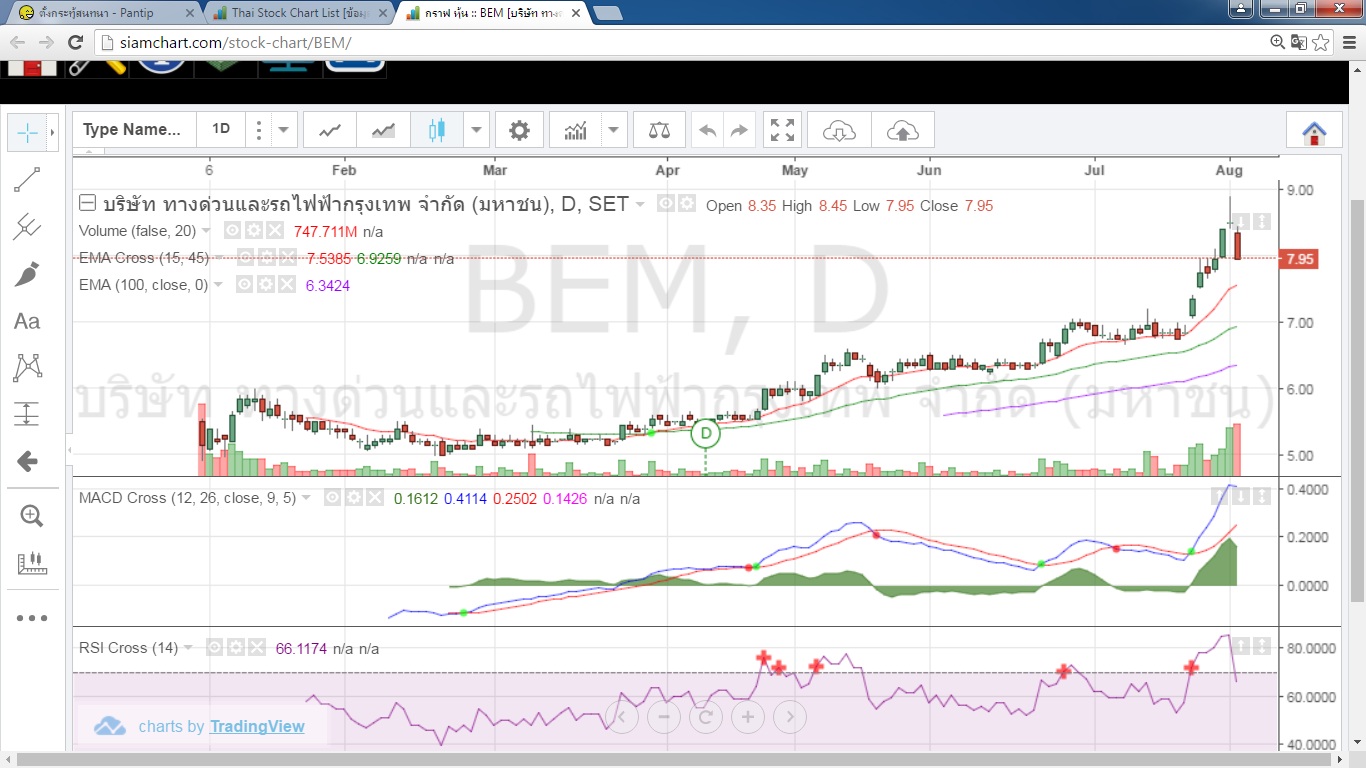Viewport: 1366px width, 768px height.
Task: Activate the zoom-in magnifier tool
Action: point(31,516)
